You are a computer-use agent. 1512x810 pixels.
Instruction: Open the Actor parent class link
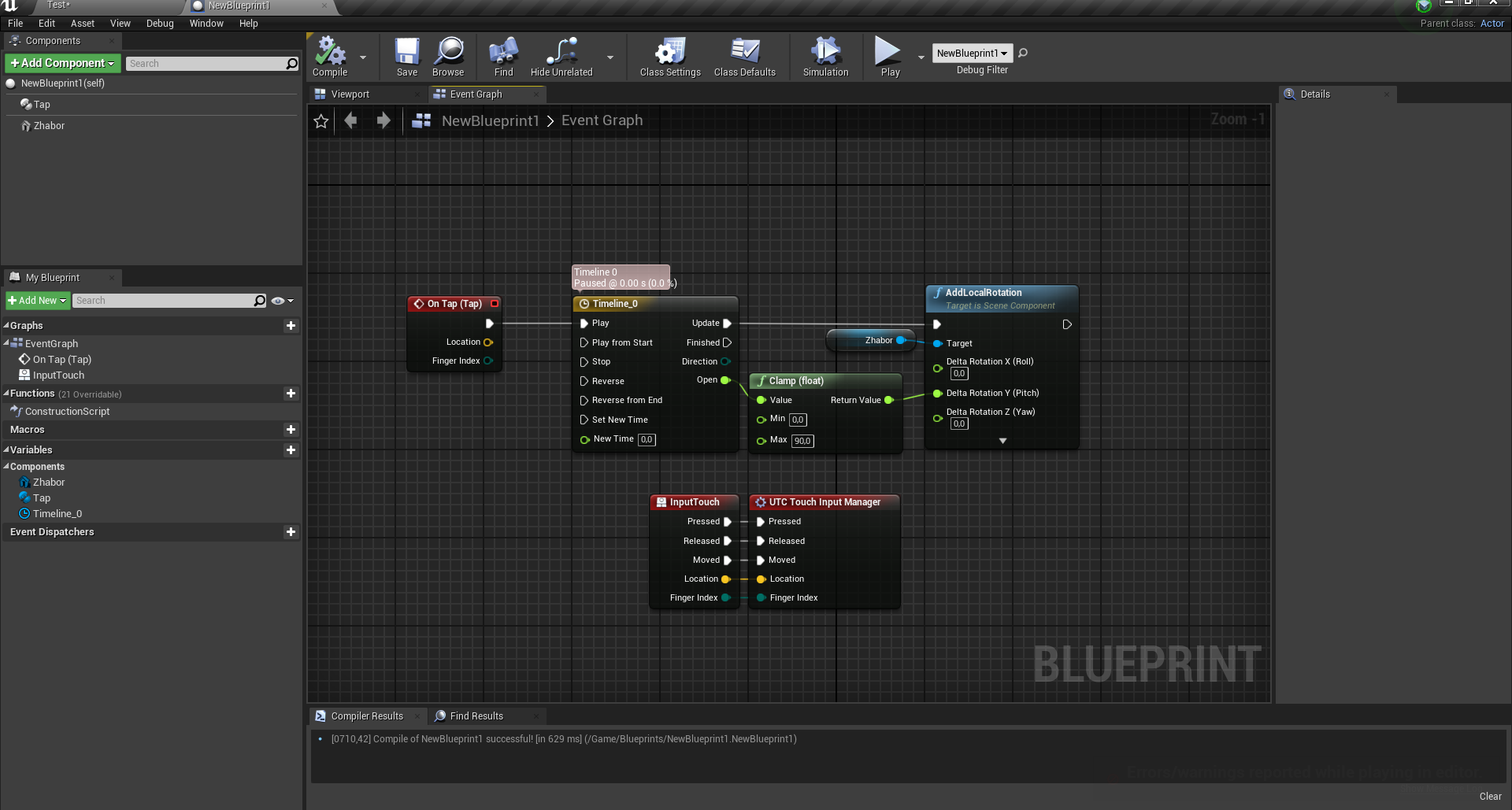(1492, 24)
